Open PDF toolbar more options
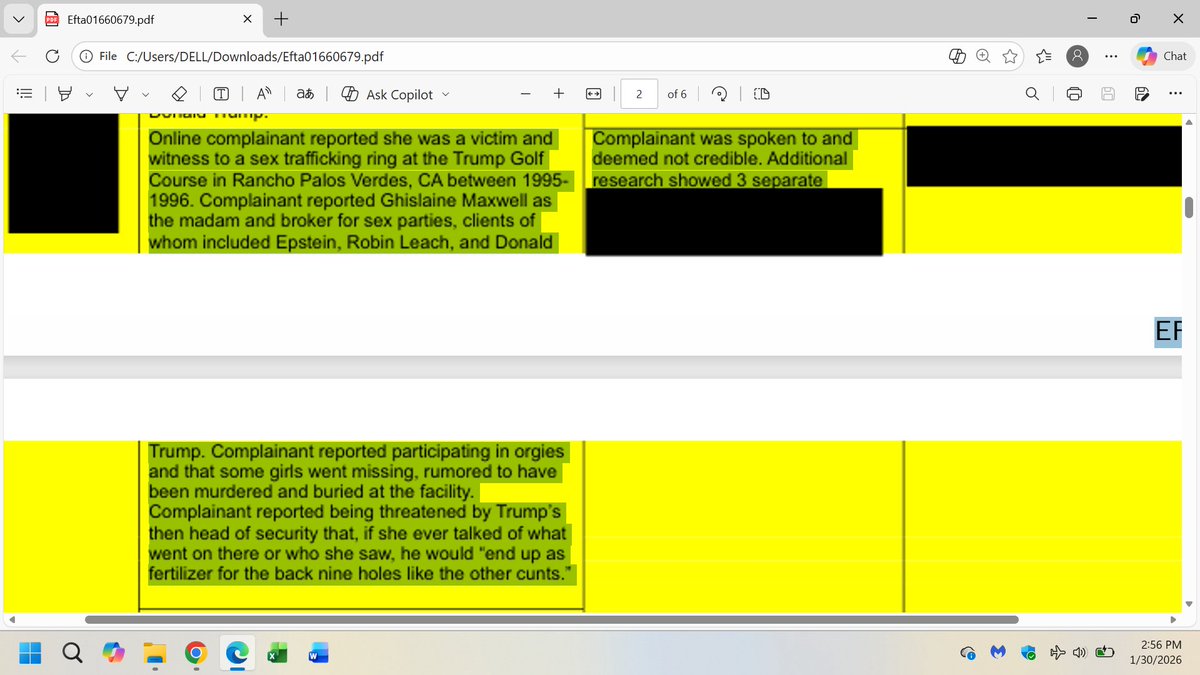1200x675 pixels. (x=1175, y=94)
